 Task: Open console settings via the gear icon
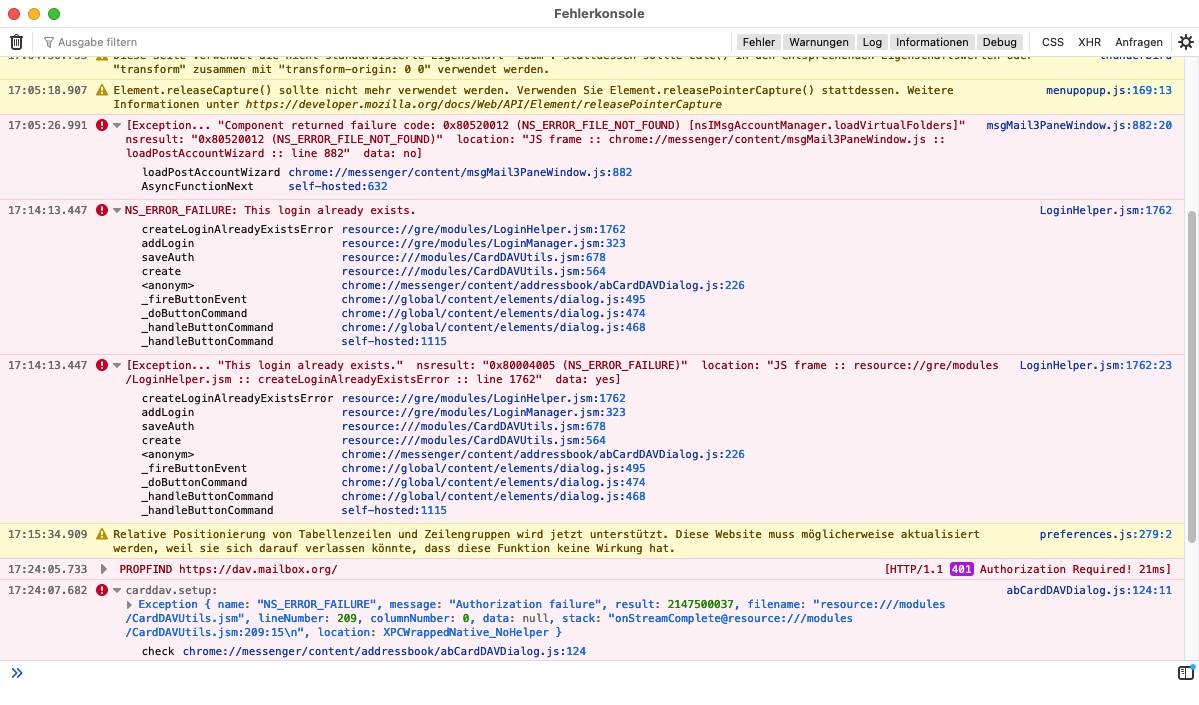coord(1185,42)
